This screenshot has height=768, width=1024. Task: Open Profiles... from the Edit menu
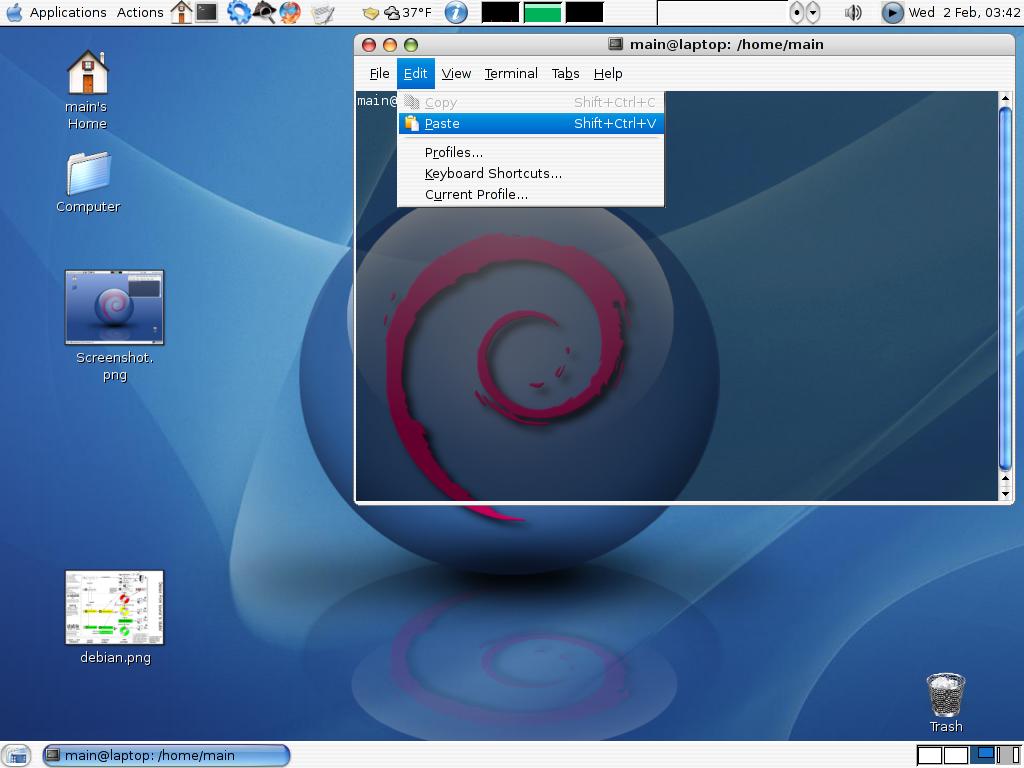531,152
